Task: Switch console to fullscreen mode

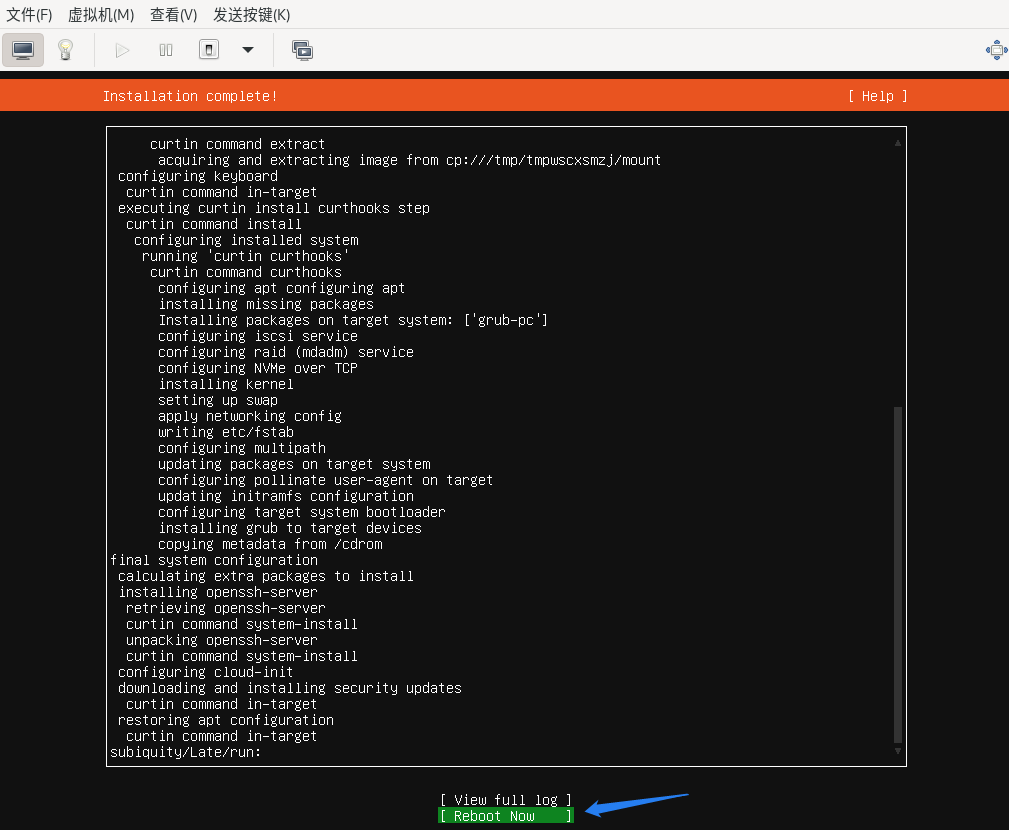Action: pos(996,50)
